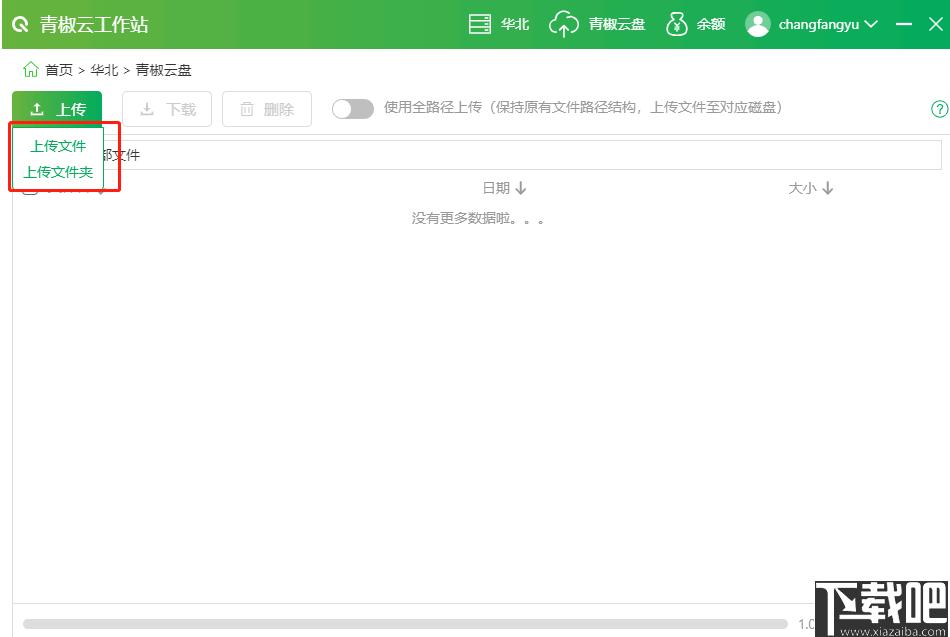Open 青椒云盘 cloud upload icon
Image resolution: width=950 pixels, height=637 pixels.
[x=563, y=24]
